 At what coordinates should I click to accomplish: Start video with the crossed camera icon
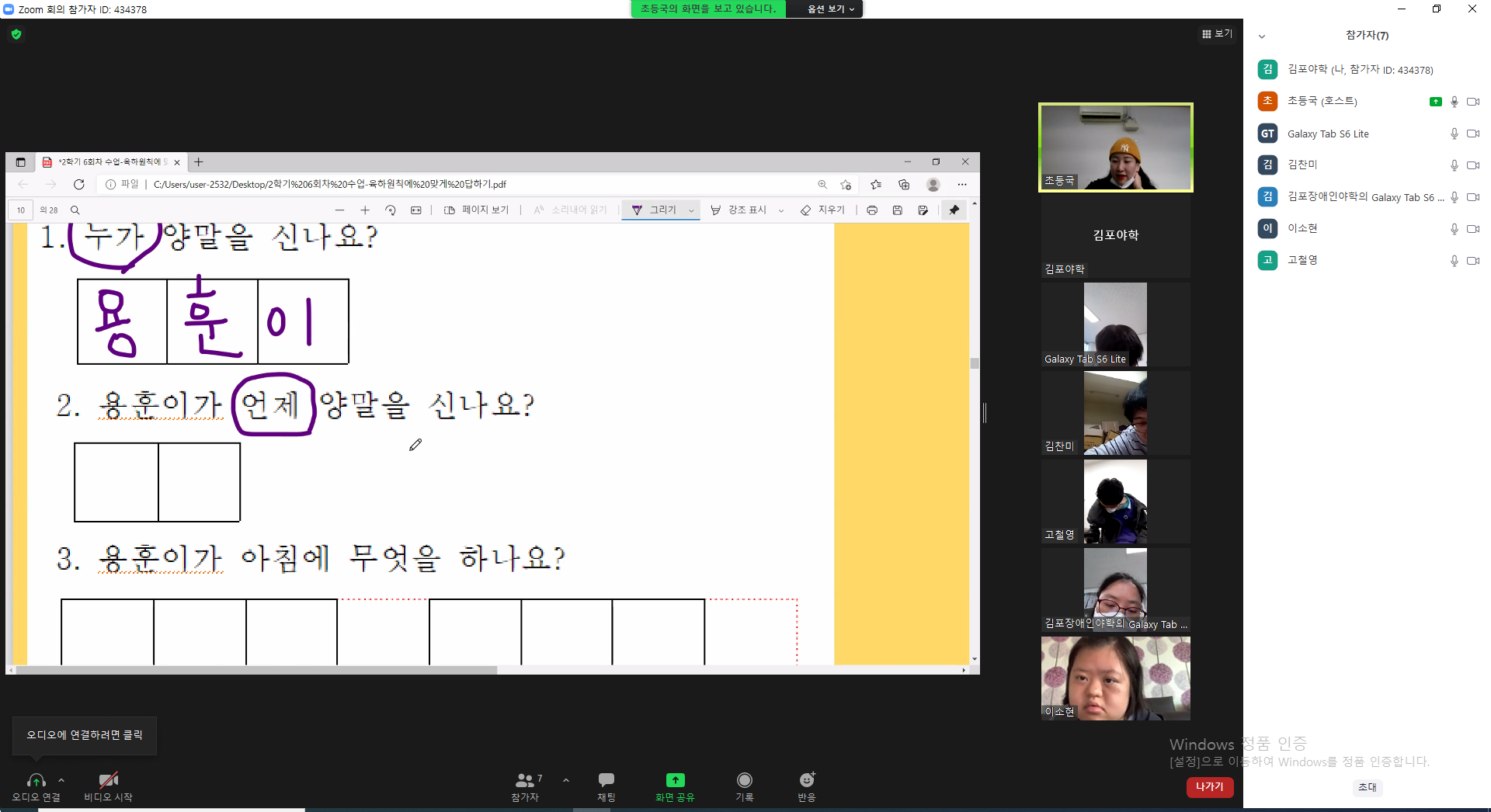(x=108, y=780)
